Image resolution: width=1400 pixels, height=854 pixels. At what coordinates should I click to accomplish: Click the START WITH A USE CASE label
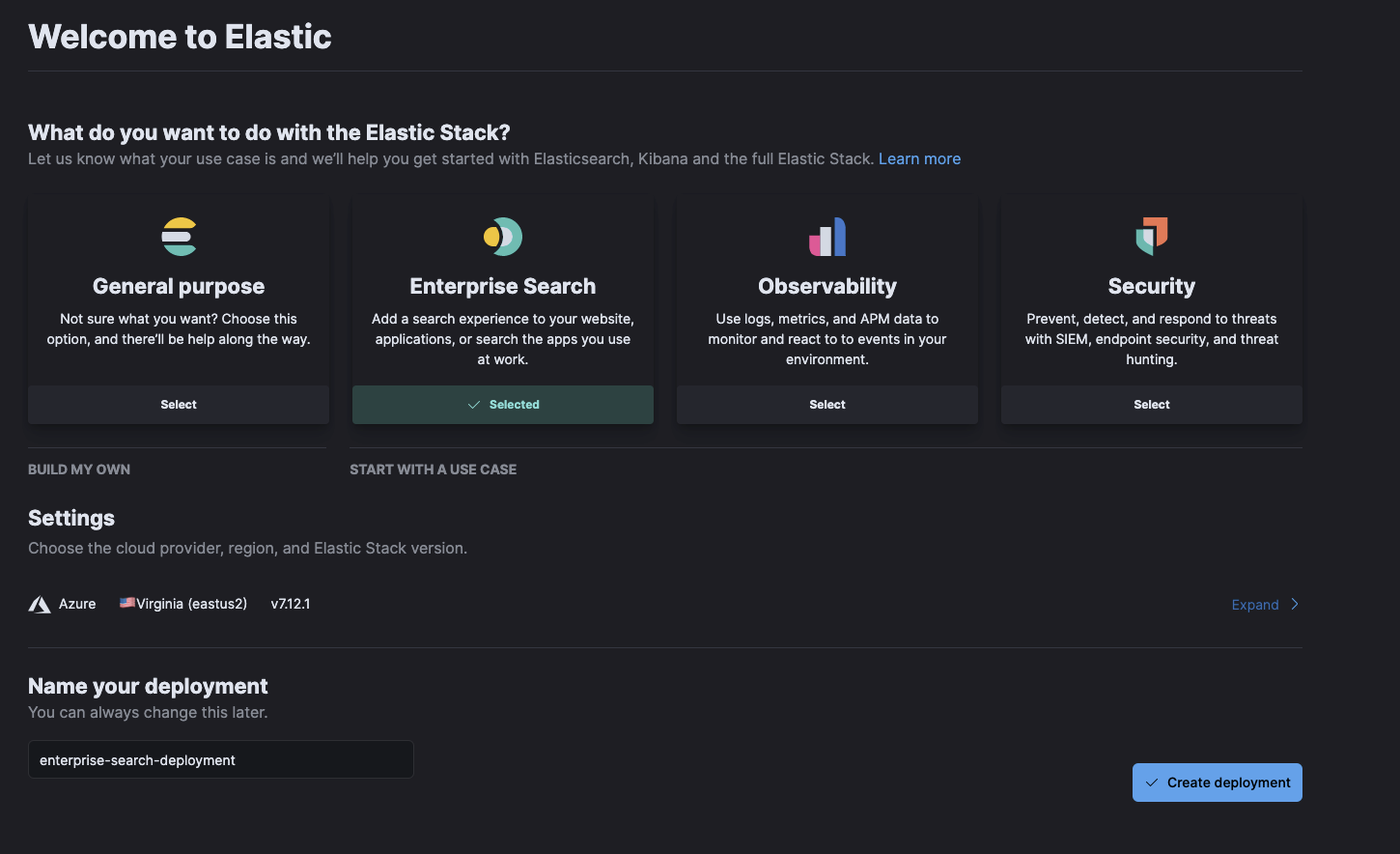point(434,470)
